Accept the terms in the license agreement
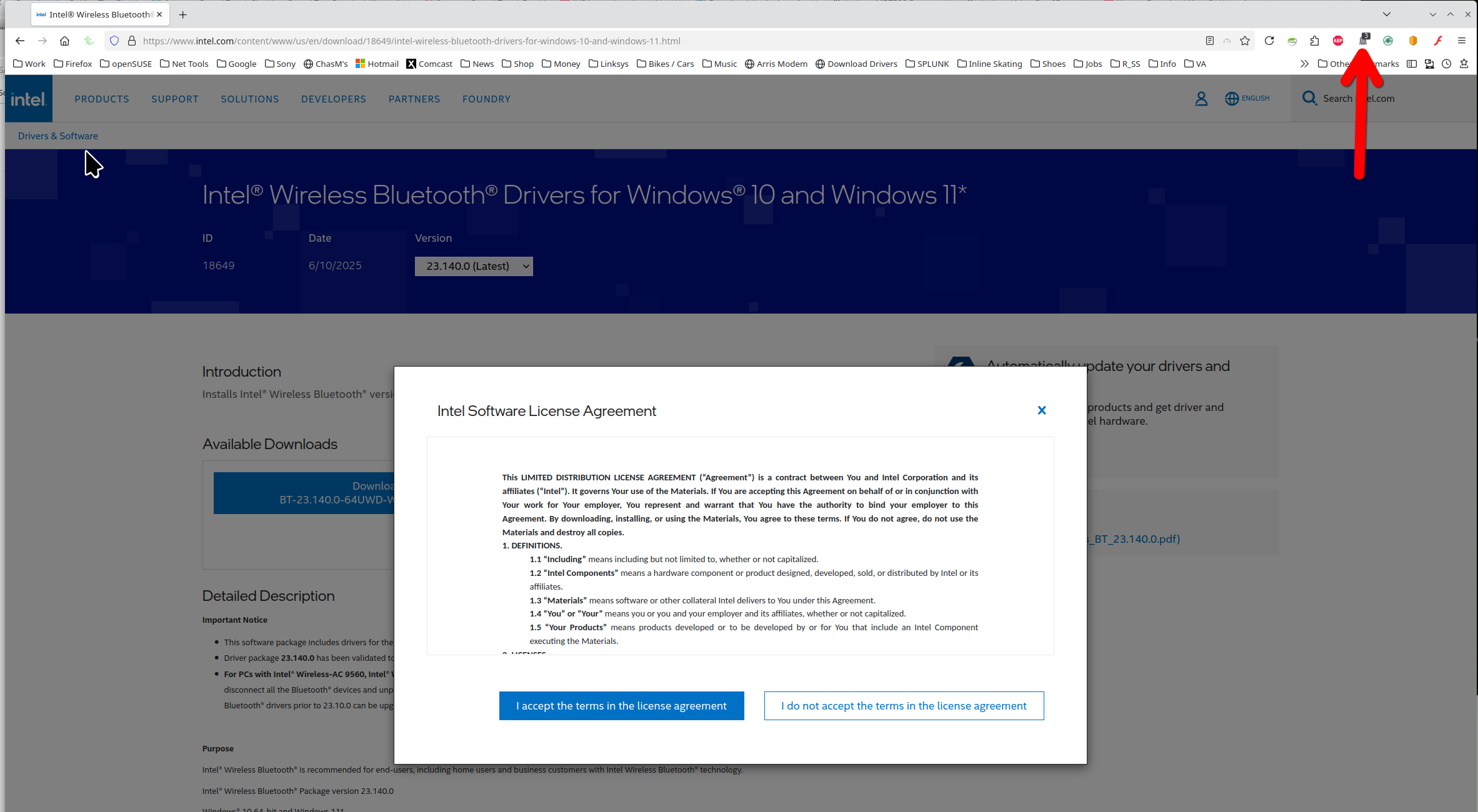This screenshot has height=812, width=1478. pos(621,706)
